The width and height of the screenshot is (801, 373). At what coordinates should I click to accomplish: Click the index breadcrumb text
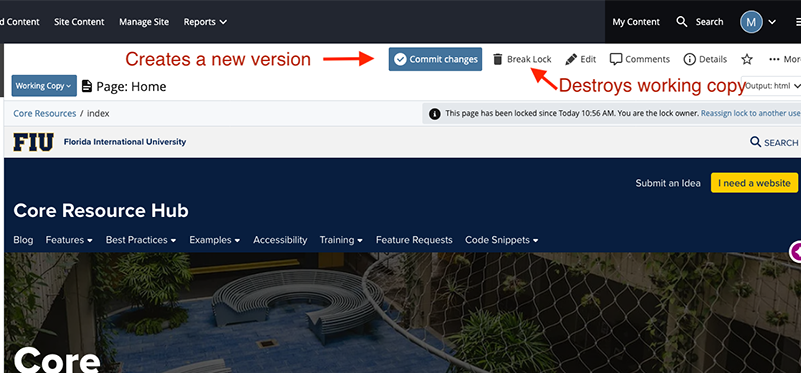pos(98,113)
